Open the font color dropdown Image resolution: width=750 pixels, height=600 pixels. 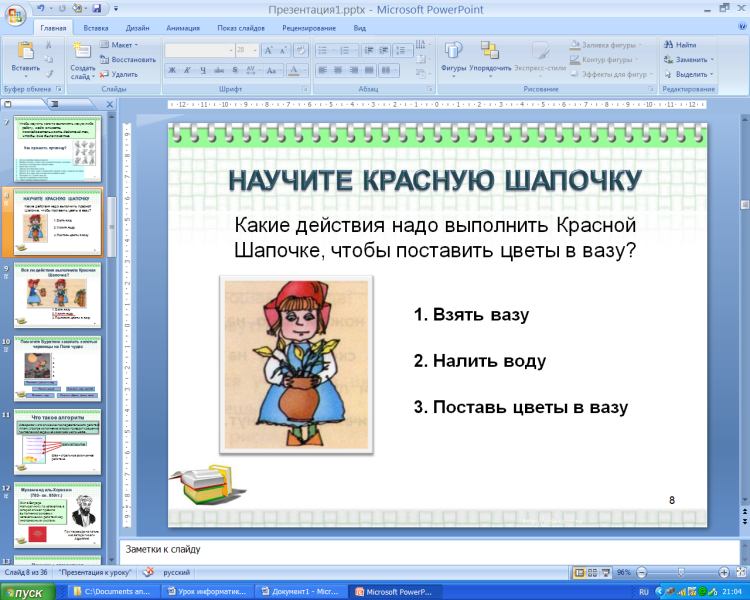point(304,70)
